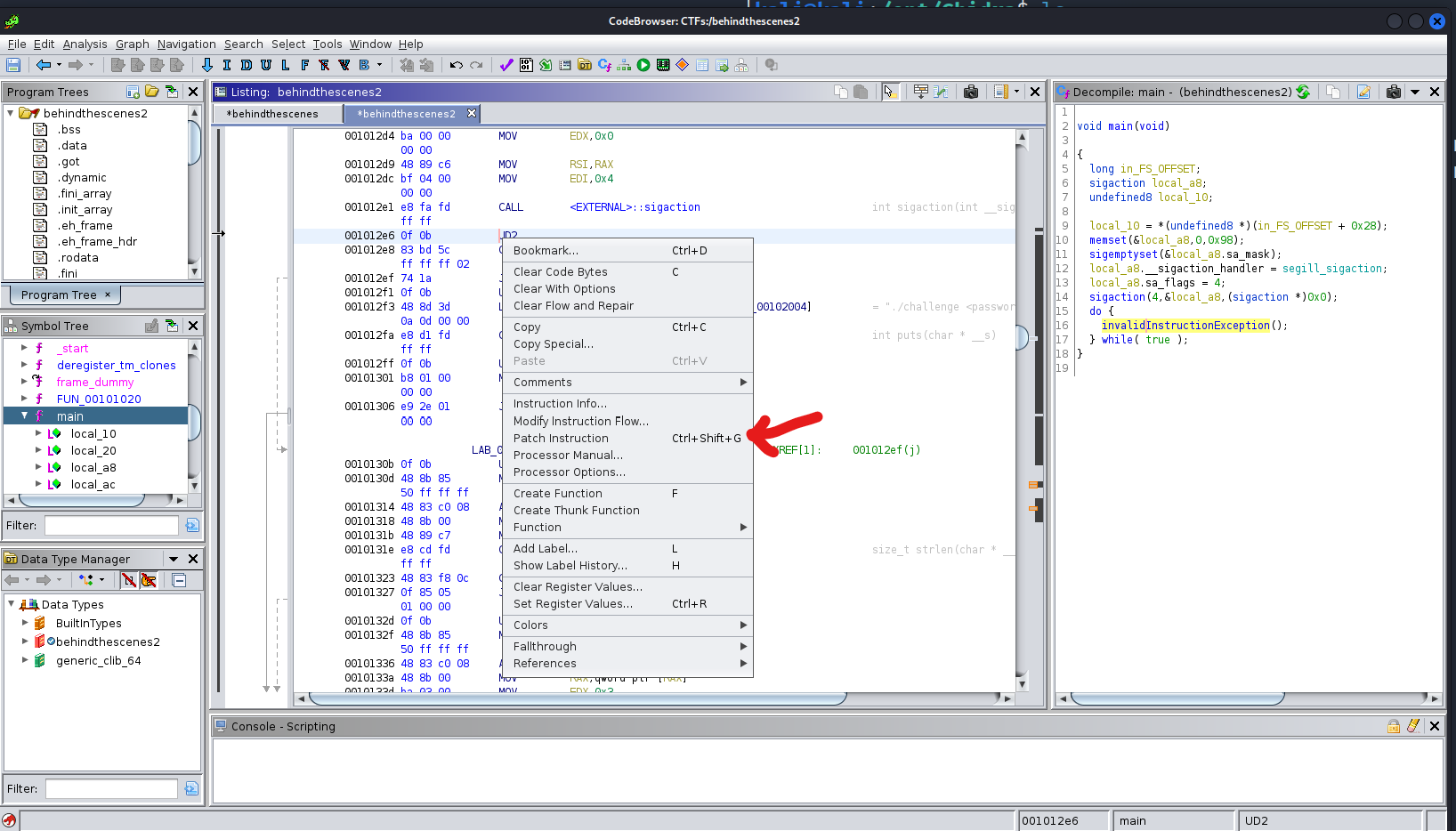1456x831 pixels.
Task: Select local_a8 variable in Symbol Tree
Action: tap(93, 467)
